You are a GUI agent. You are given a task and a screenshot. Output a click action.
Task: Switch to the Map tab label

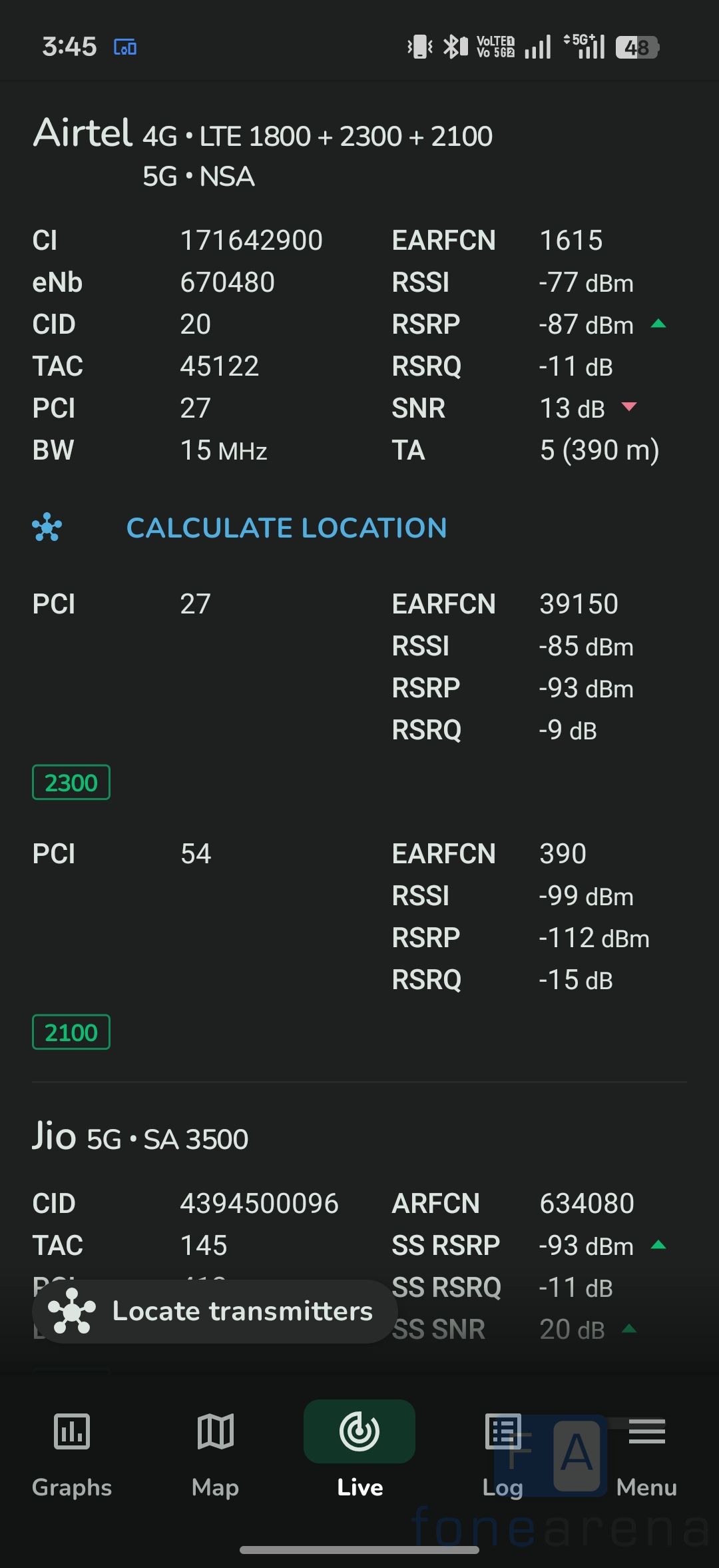point(215,1487)
